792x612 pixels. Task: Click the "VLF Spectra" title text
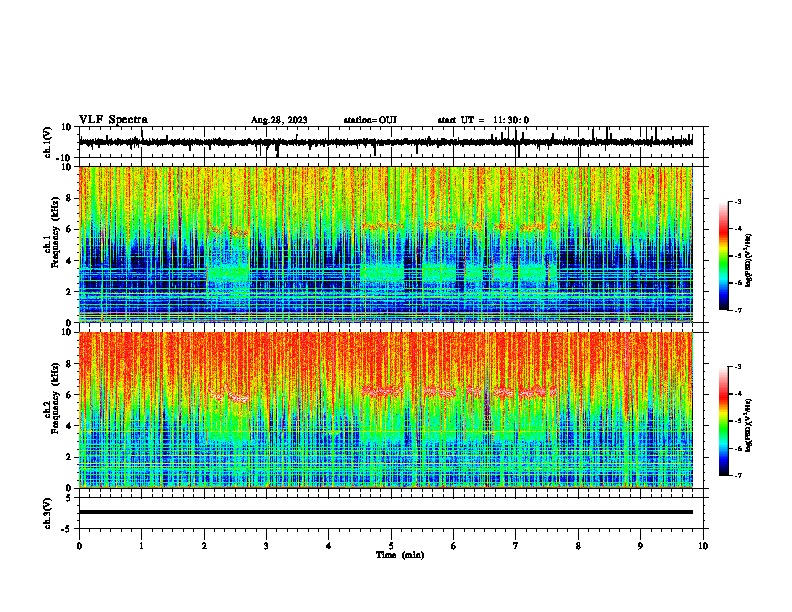(x=113, y=120)
